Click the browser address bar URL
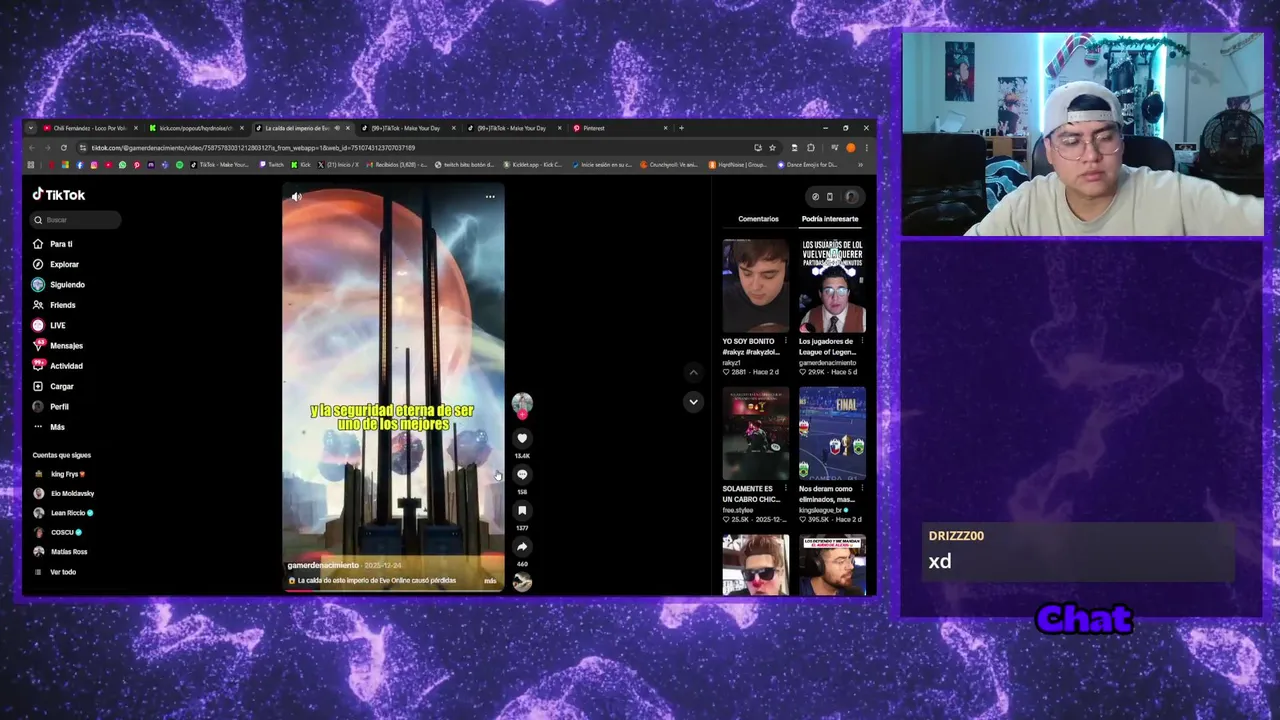Image resolution: width=1280 pixels, height=720 pixels. (253, 148)
